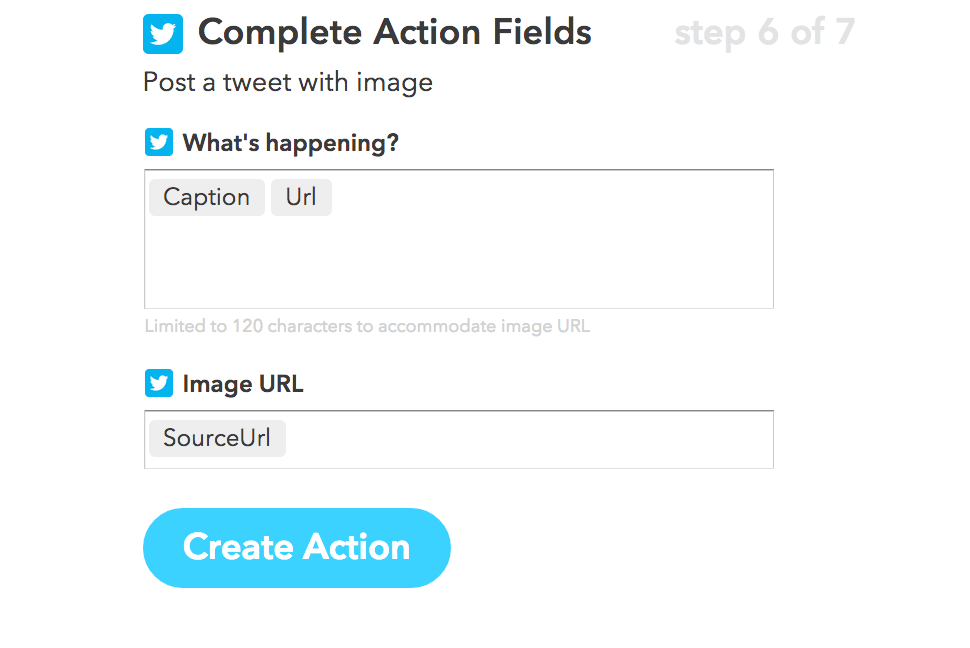Click the bottom edge inside the tweet text box
Viewport: 970px width, 648px height.
[x=459, y=302]
